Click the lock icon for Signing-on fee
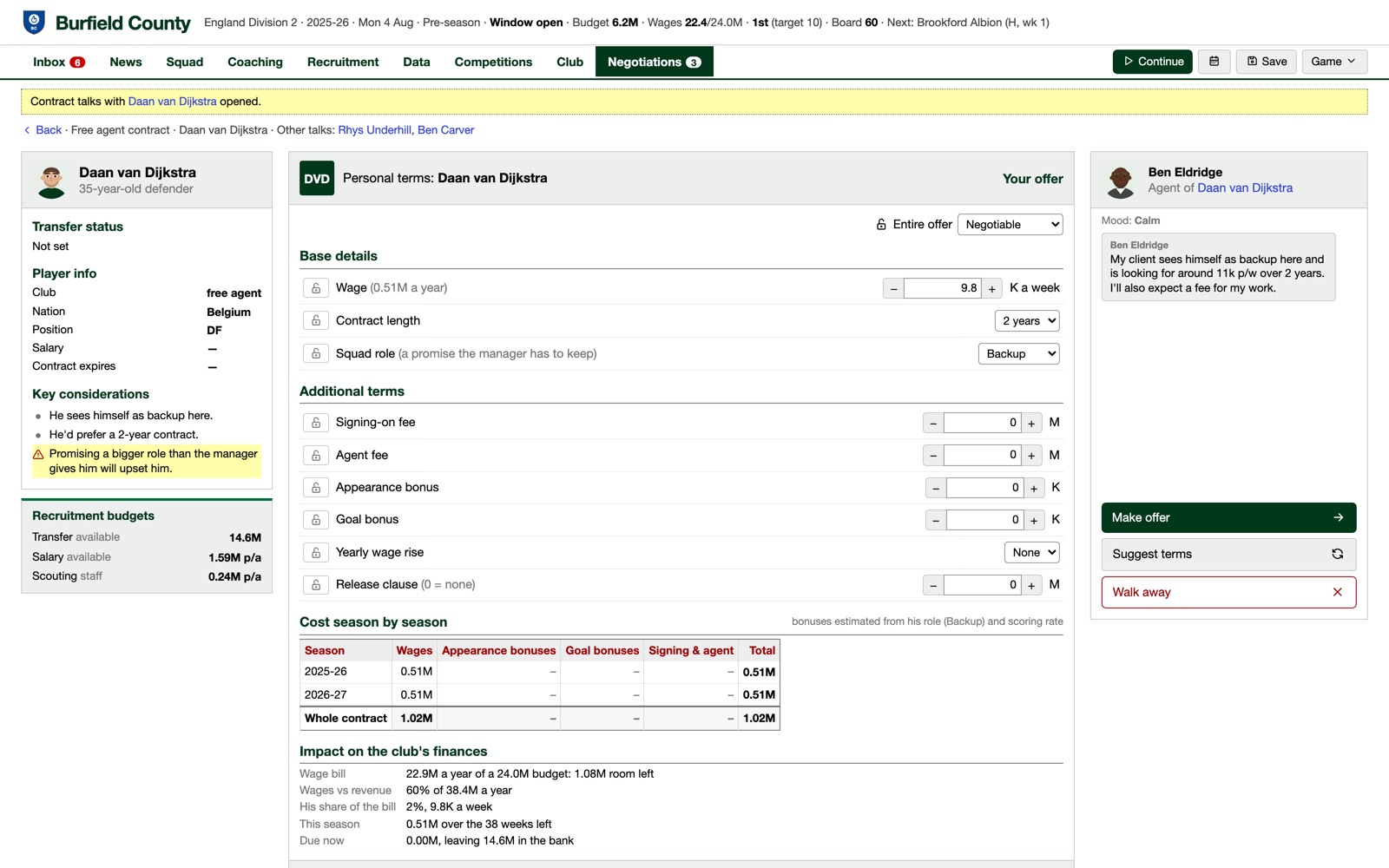 [x=316, y=423]
